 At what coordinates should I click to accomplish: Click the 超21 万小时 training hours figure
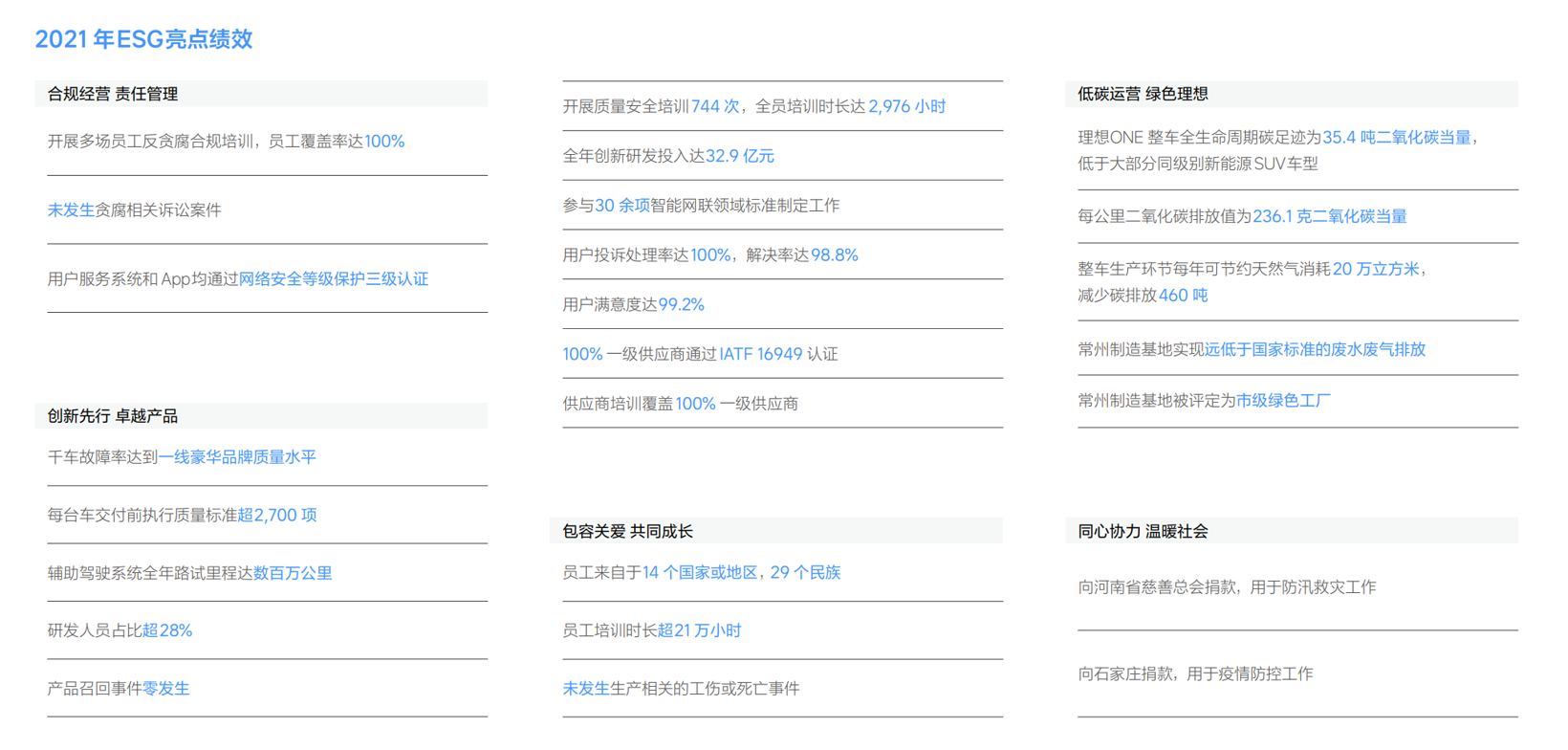(x=700, y=631)
